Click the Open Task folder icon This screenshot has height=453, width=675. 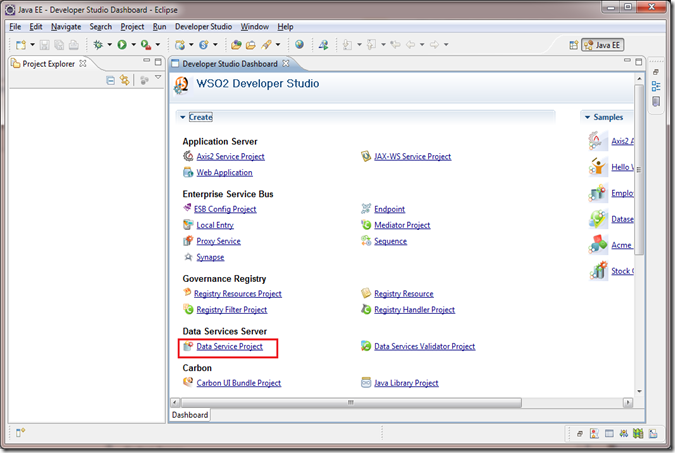coord(251,45)
